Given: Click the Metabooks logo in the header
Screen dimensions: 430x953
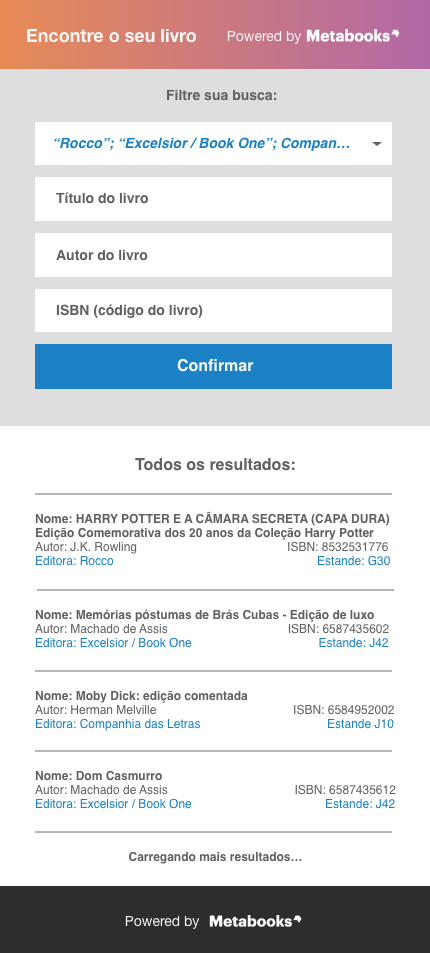Looking at the screenshot, I should [353, 36].
